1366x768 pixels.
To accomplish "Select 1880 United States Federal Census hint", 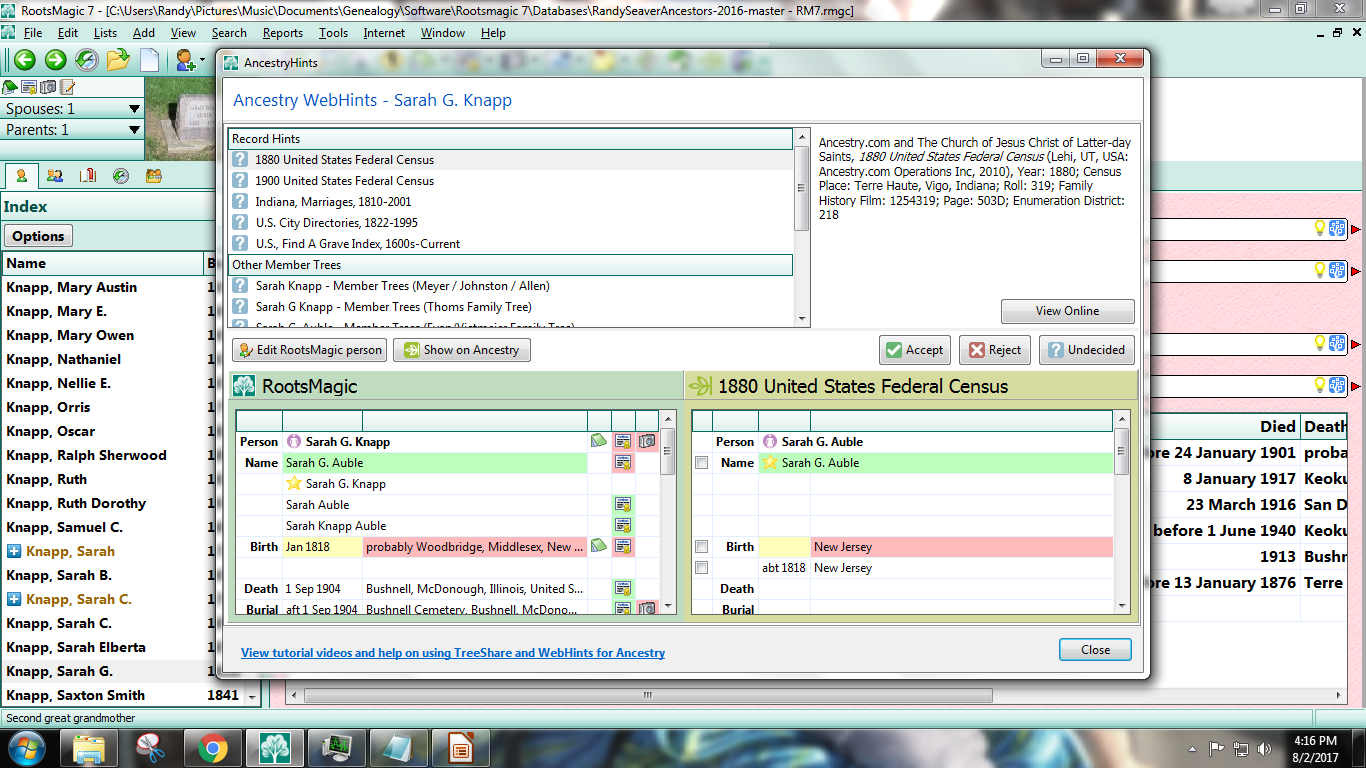I will tap(511, 160).
